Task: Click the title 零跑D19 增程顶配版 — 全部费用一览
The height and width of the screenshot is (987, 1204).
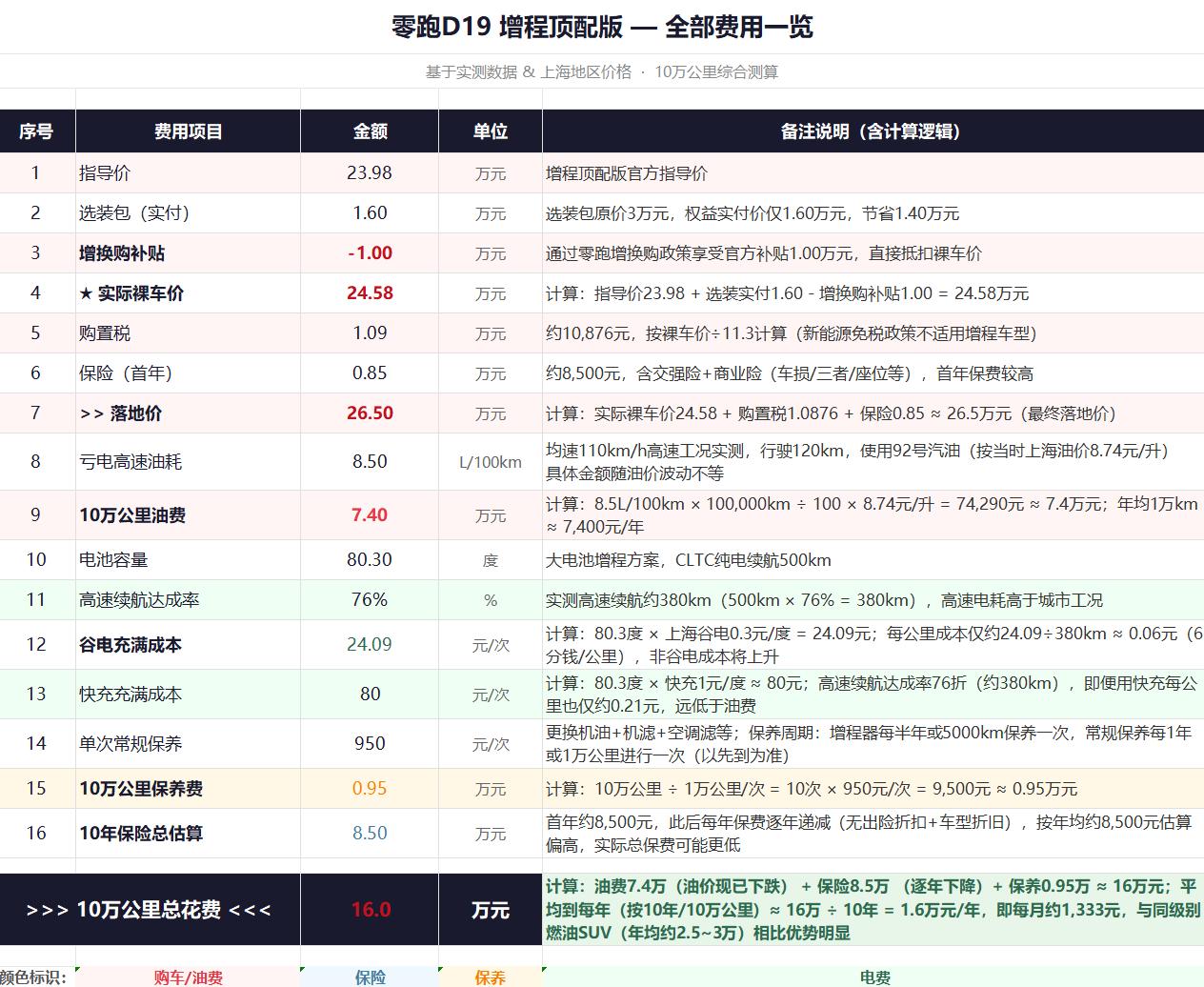Action: point(602,27)
